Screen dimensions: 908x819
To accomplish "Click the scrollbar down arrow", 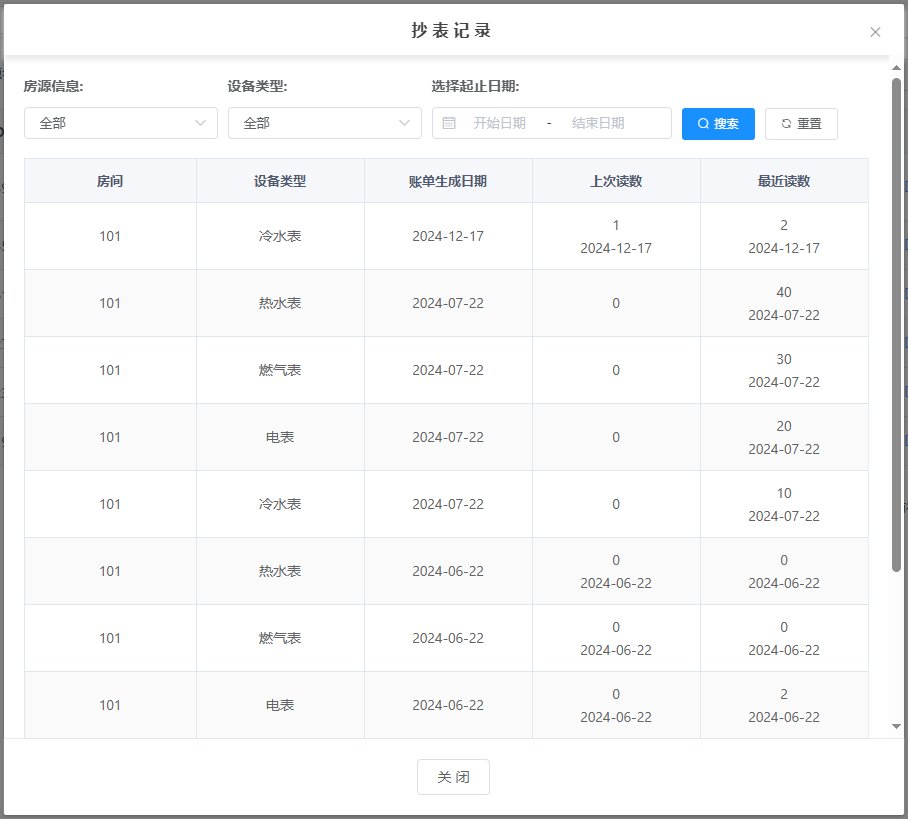I will (897, 727).
